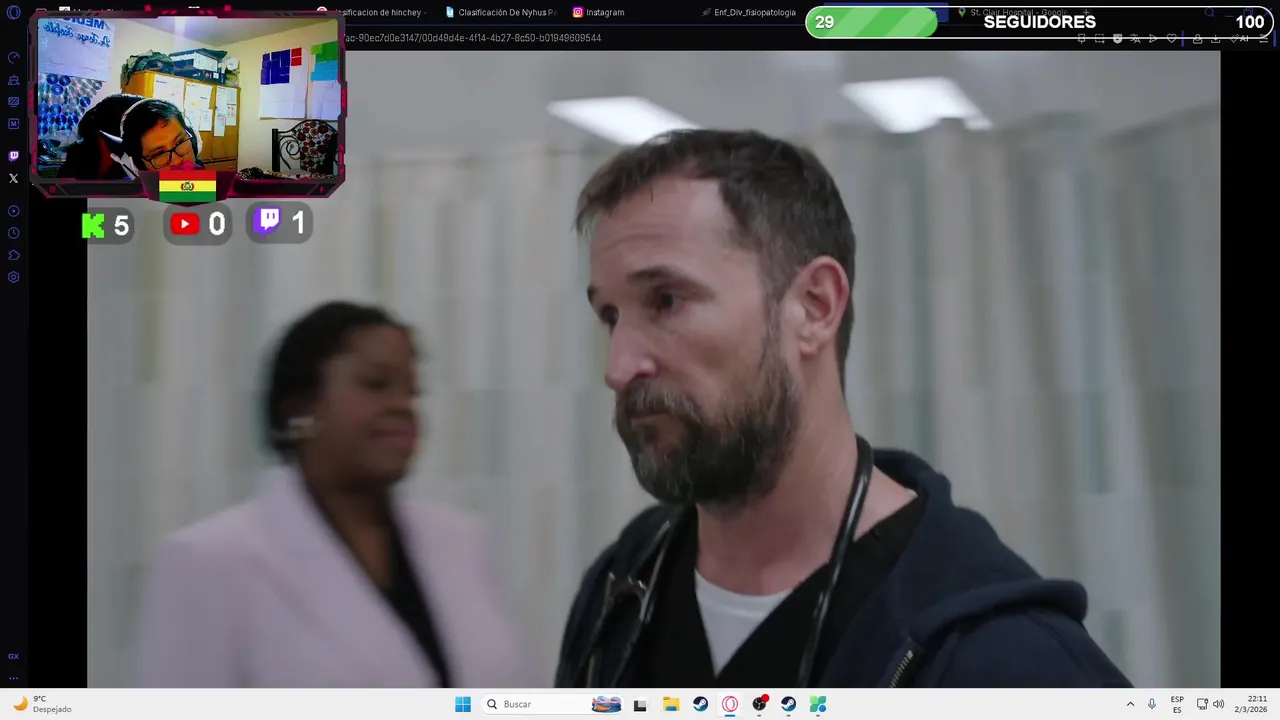Click the heart bookmark icon in the address bar
Viewport: 1280px width, 720px height.
click(1171, 38)
